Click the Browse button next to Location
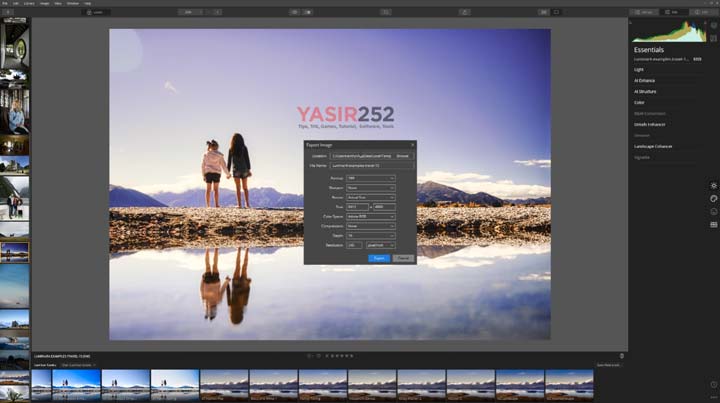 403,156
